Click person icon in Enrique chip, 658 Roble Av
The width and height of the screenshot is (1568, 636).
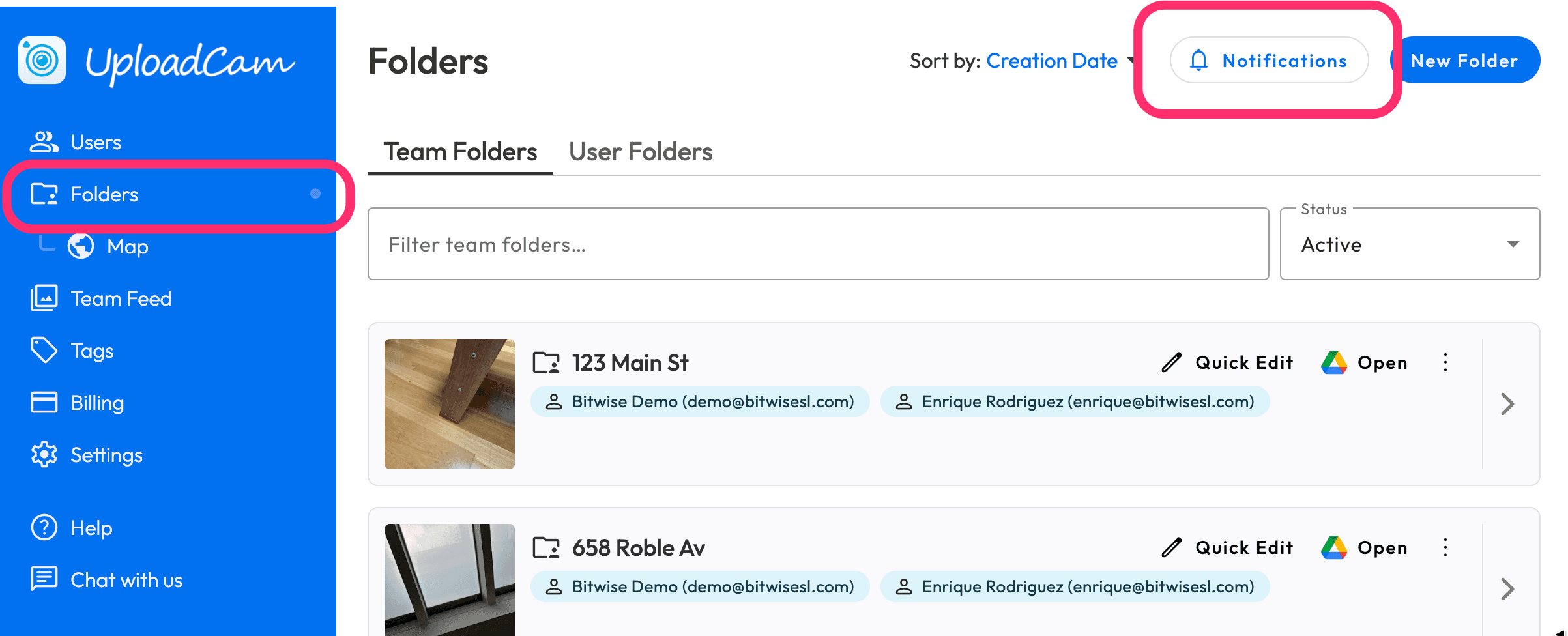(904, 586)
